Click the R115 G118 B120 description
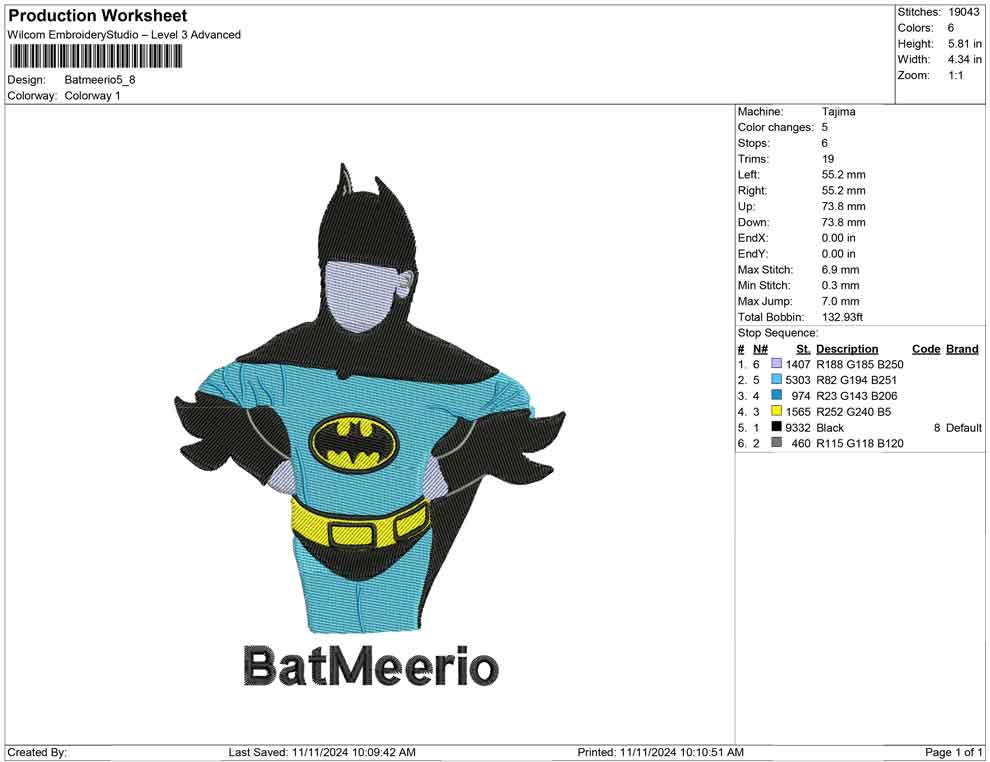This screenshot has width=990, height=762. pyautogui.click(x=859, y=443)
